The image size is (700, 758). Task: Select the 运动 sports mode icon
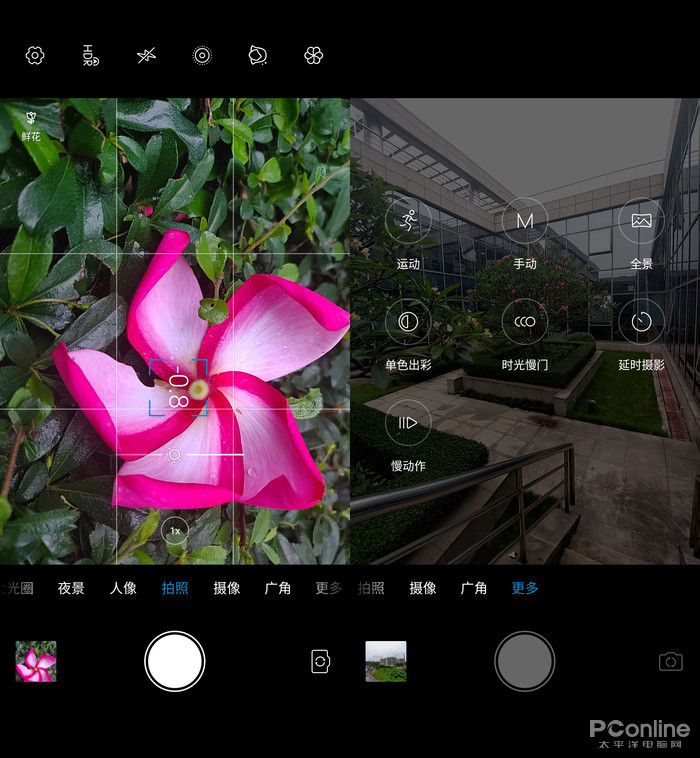click(408, 220)
